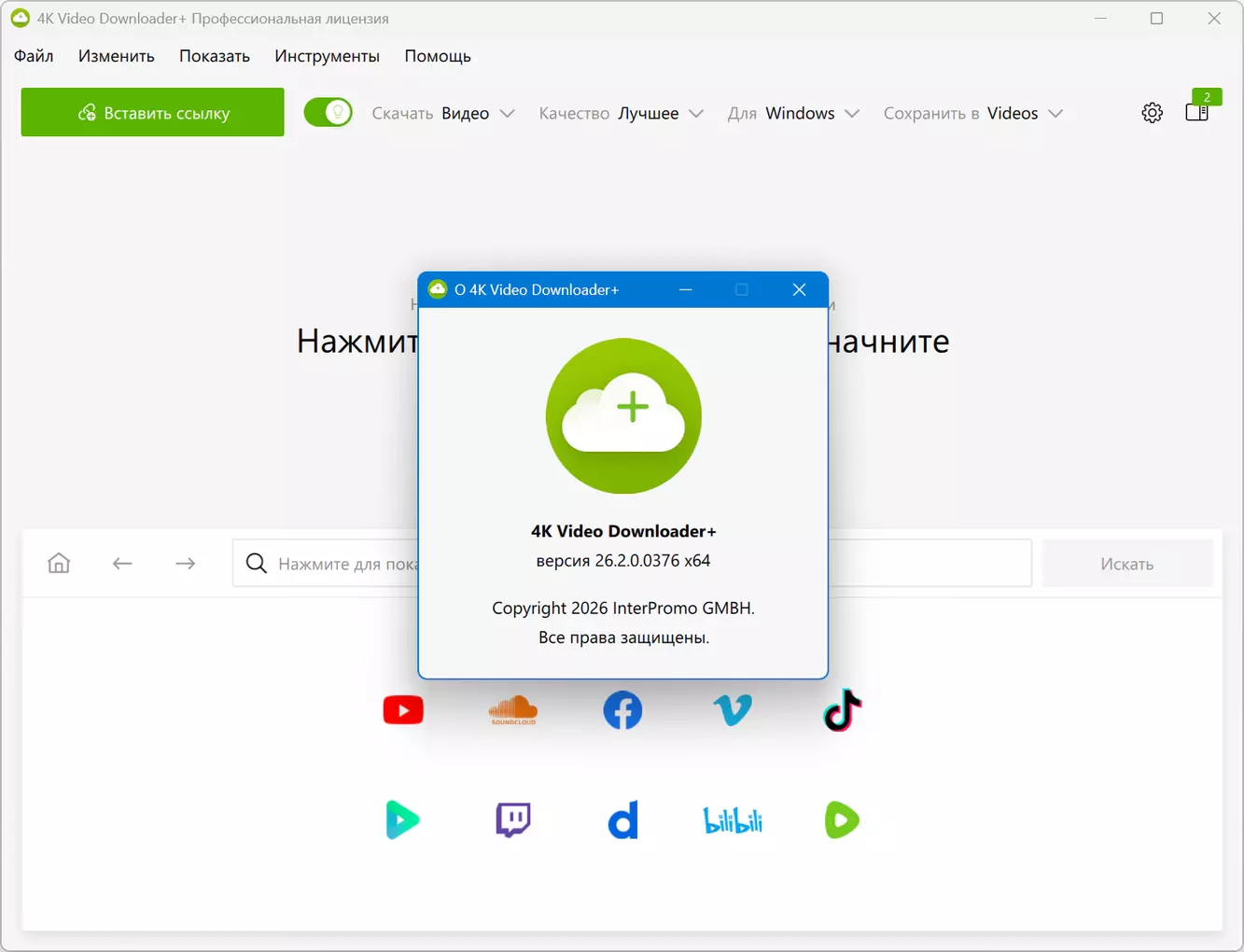Image resolution: width=1244 pixels, height=952 pixels.
Task: Open the Facebook site shortcut
Action: tap(622, 710)
